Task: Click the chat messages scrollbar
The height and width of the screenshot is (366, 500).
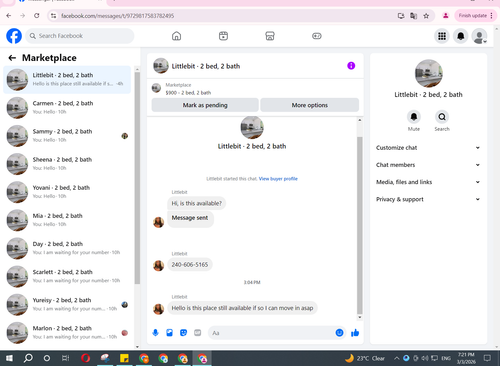Action: [360, 225]
